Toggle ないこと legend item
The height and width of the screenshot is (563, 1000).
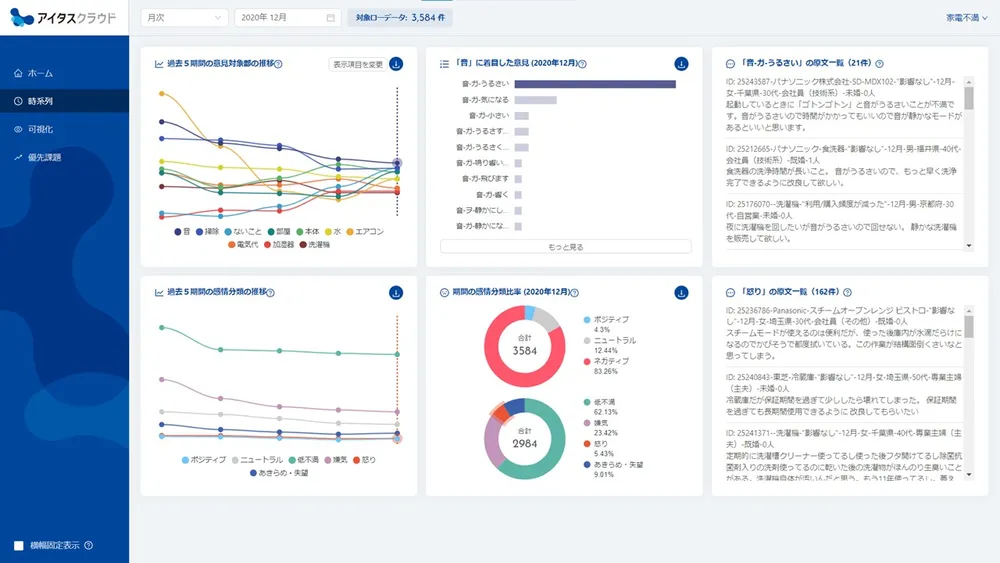243,231
